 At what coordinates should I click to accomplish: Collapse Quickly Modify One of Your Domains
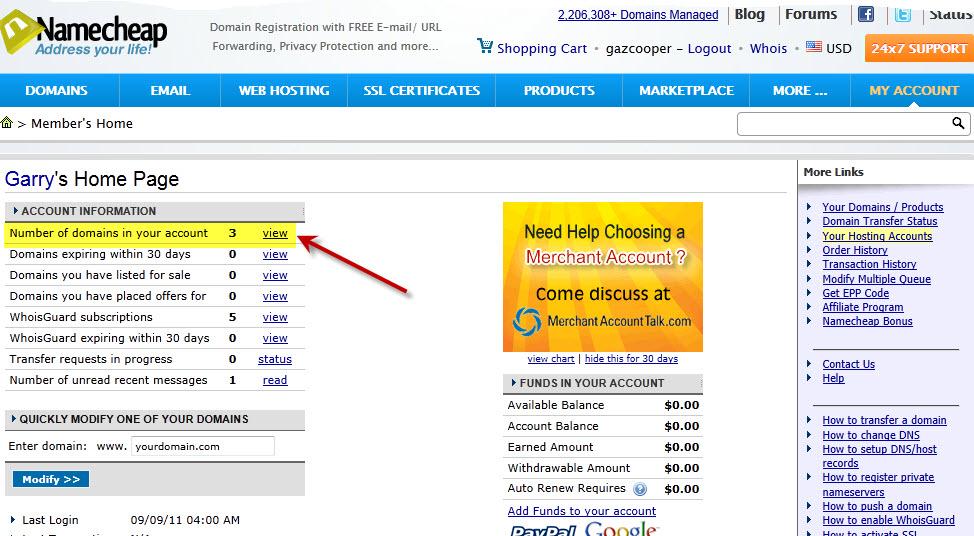(x=11, y=419)
